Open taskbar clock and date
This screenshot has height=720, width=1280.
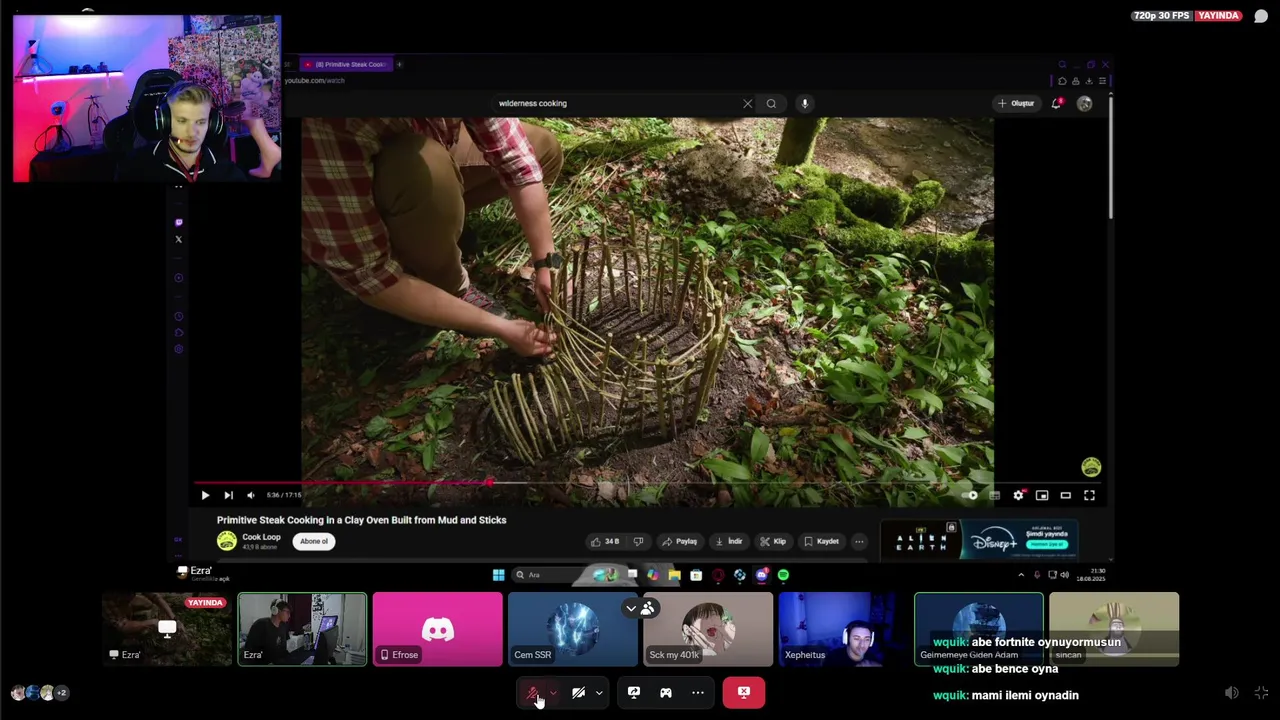(x=1092, y=575)
